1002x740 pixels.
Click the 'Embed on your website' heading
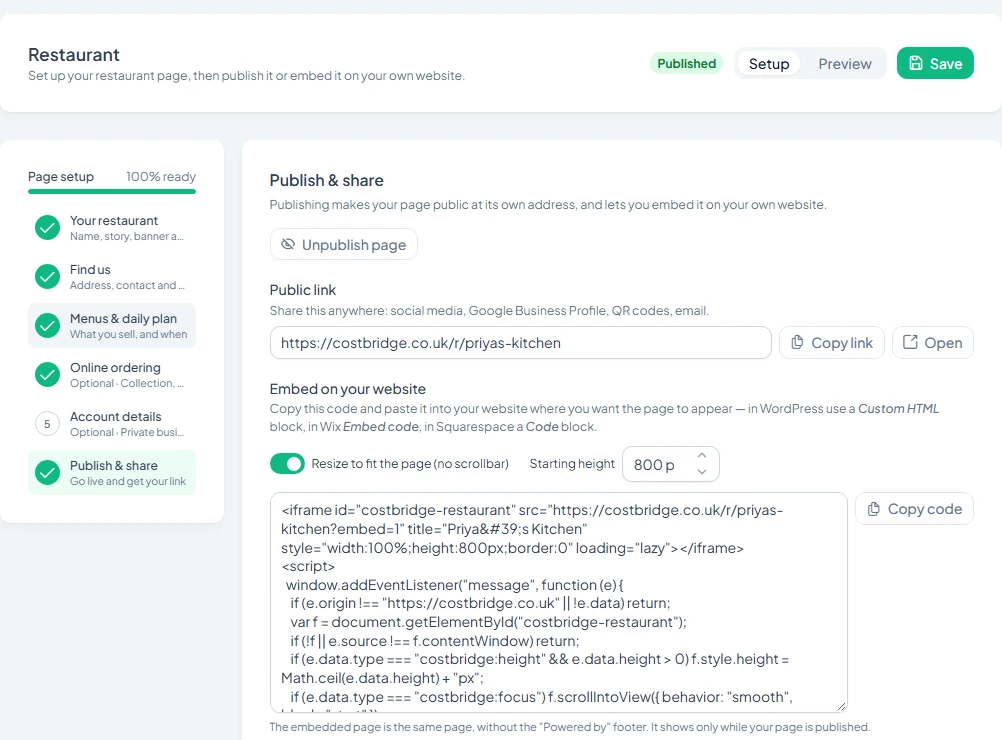pos(348,389)
